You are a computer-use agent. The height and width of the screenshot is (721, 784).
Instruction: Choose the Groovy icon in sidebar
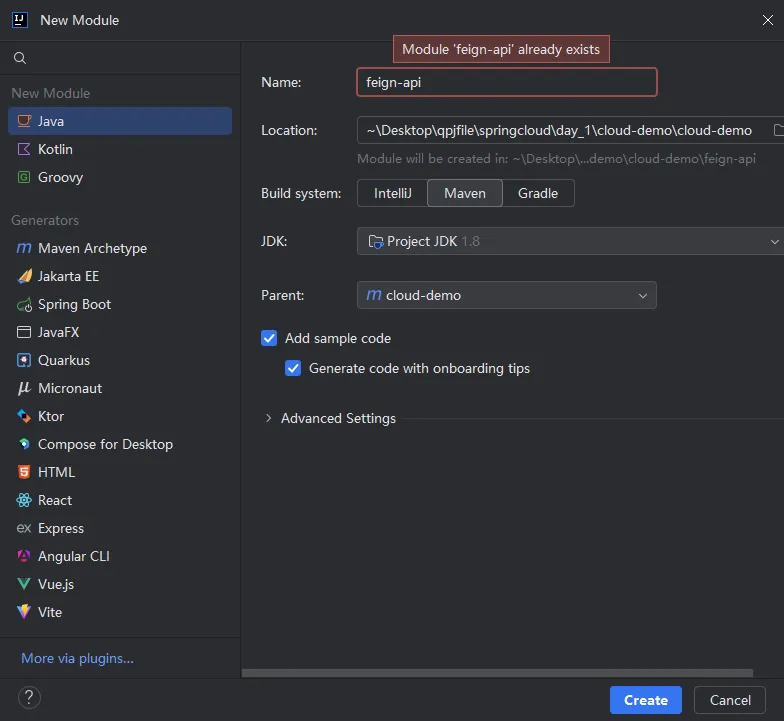tap(24, 177)
